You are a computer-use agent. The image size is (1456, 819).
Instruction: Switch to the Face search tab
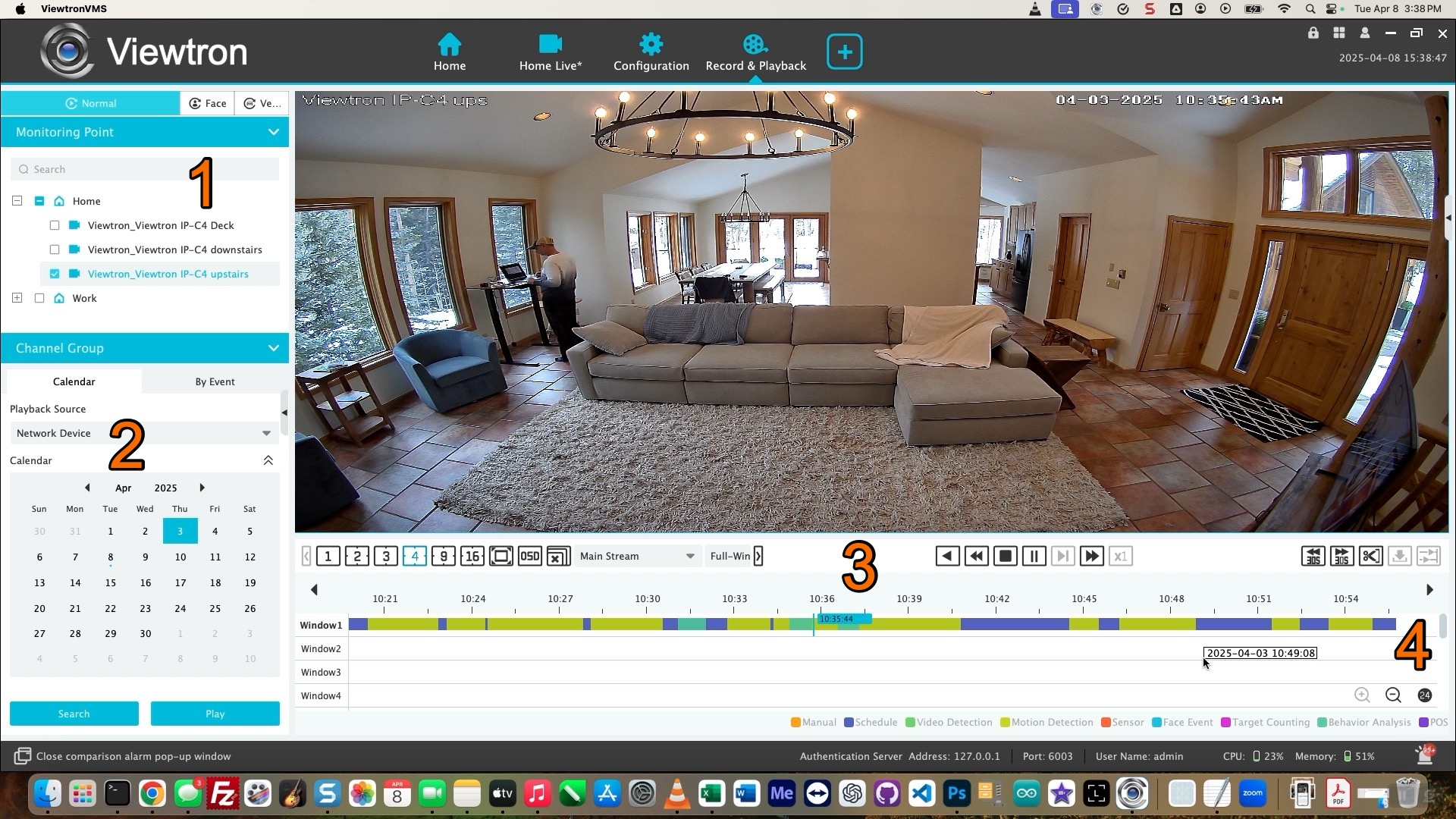208,103
